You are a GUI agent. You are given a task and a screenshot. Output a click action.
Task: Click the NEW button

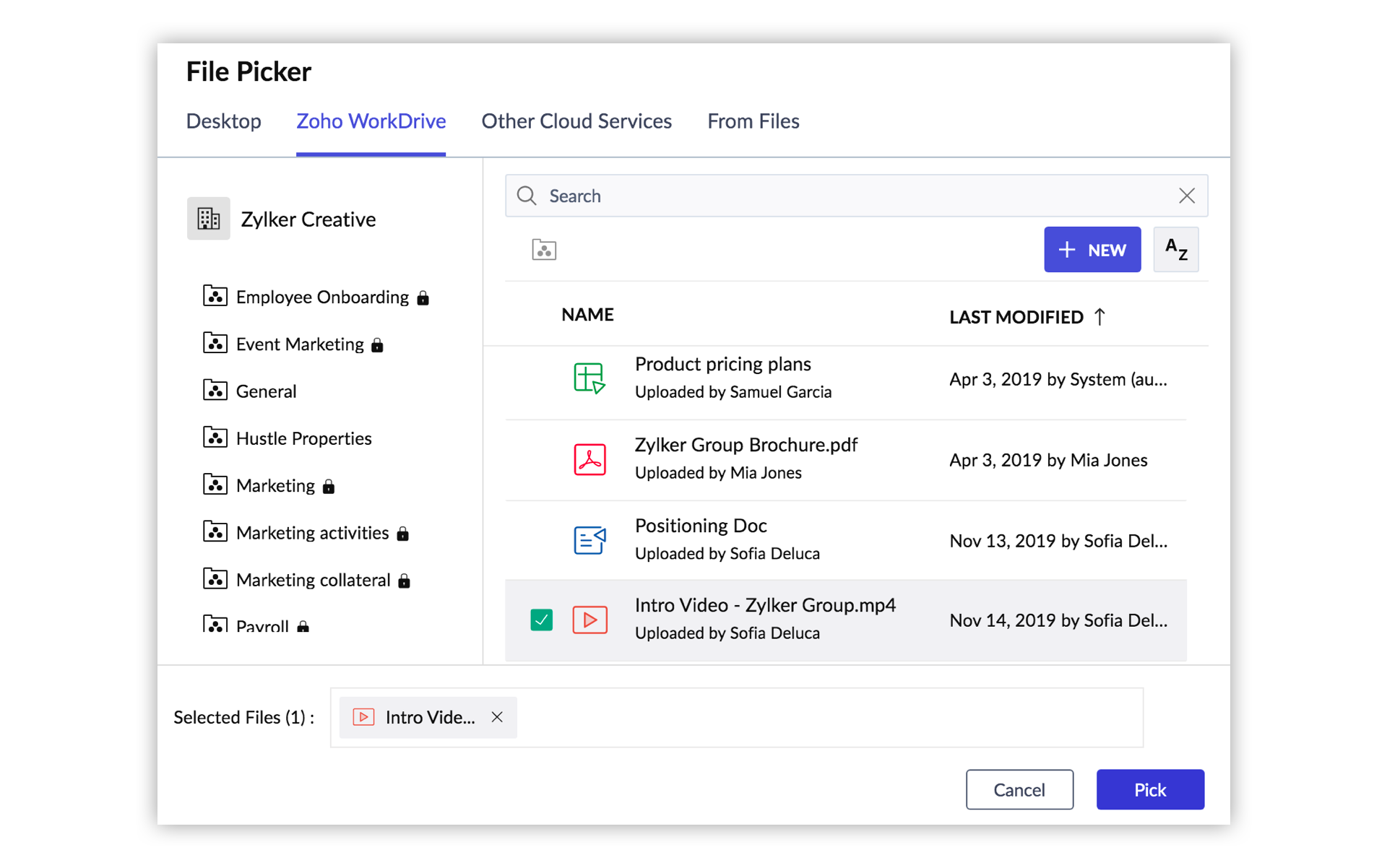click(1092, 250)
